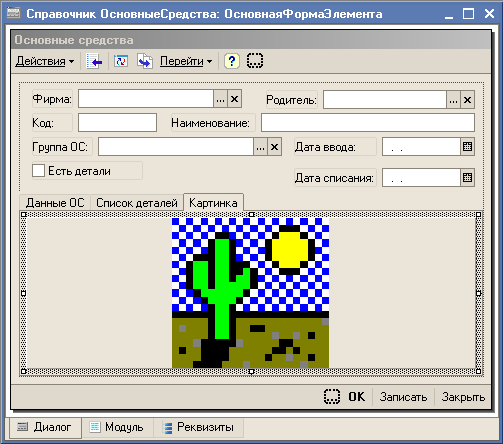Image resolution: width=503 pixels, height=444 pixels.
Task: Click the Родитель label
Action: point(291,100)
